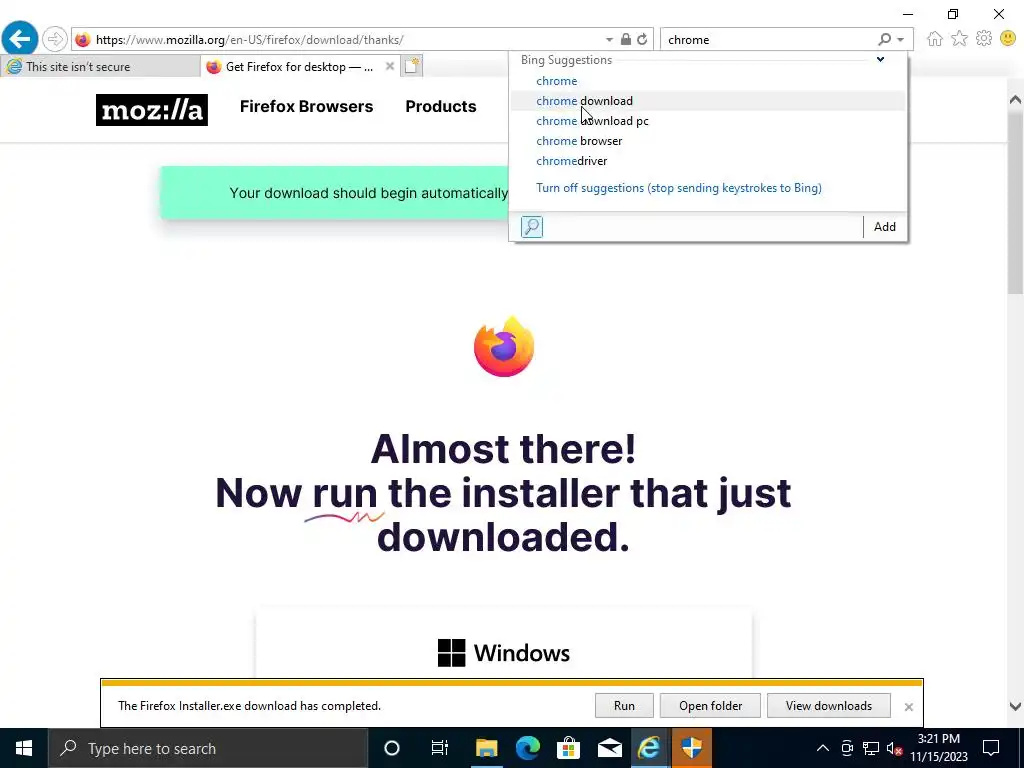1024x768 pixels.
Task: Click Add search provider button
Action: point(885,227)
